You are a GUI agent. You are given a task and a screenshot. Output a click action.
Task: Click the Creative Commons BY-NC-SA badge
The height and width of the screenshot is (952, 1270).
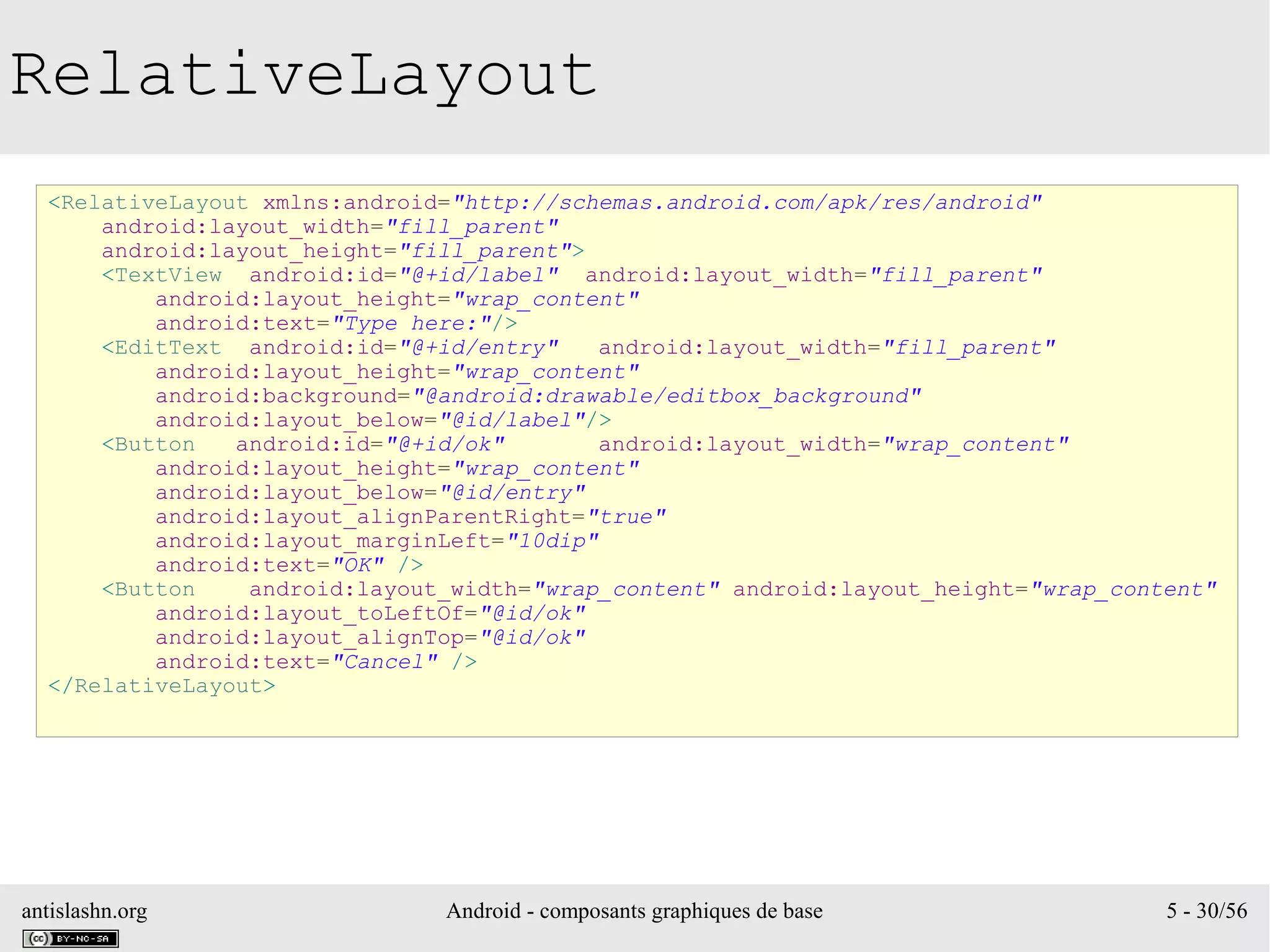tap(70, 938)
